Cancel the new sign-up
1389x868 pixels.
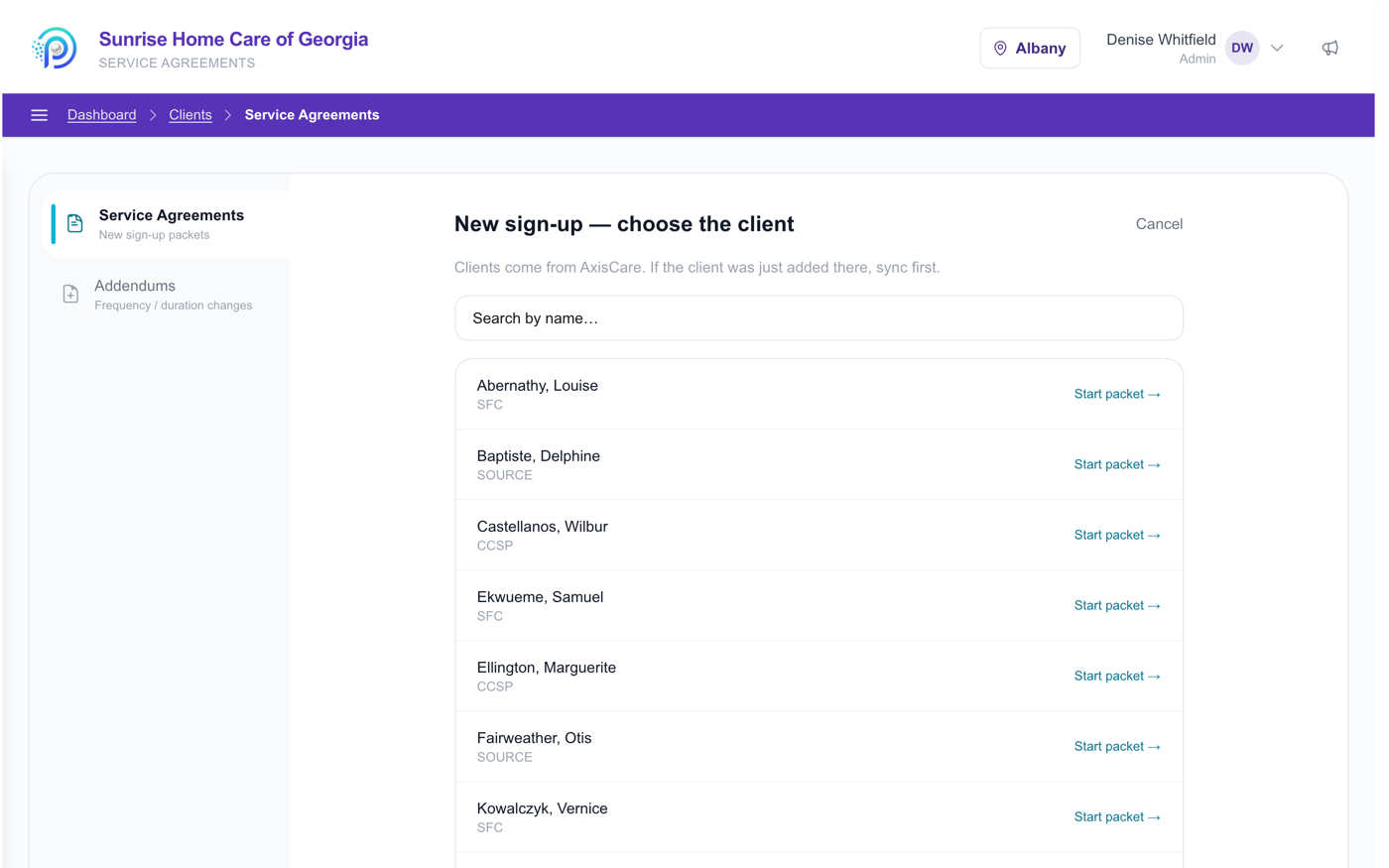(x=1159, y=224)
